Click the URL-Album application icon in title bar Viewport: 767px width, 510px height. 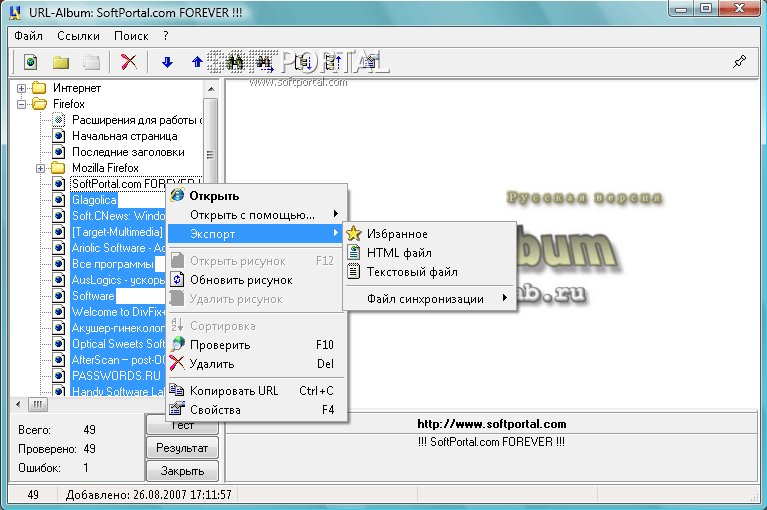tap(15, 13)
